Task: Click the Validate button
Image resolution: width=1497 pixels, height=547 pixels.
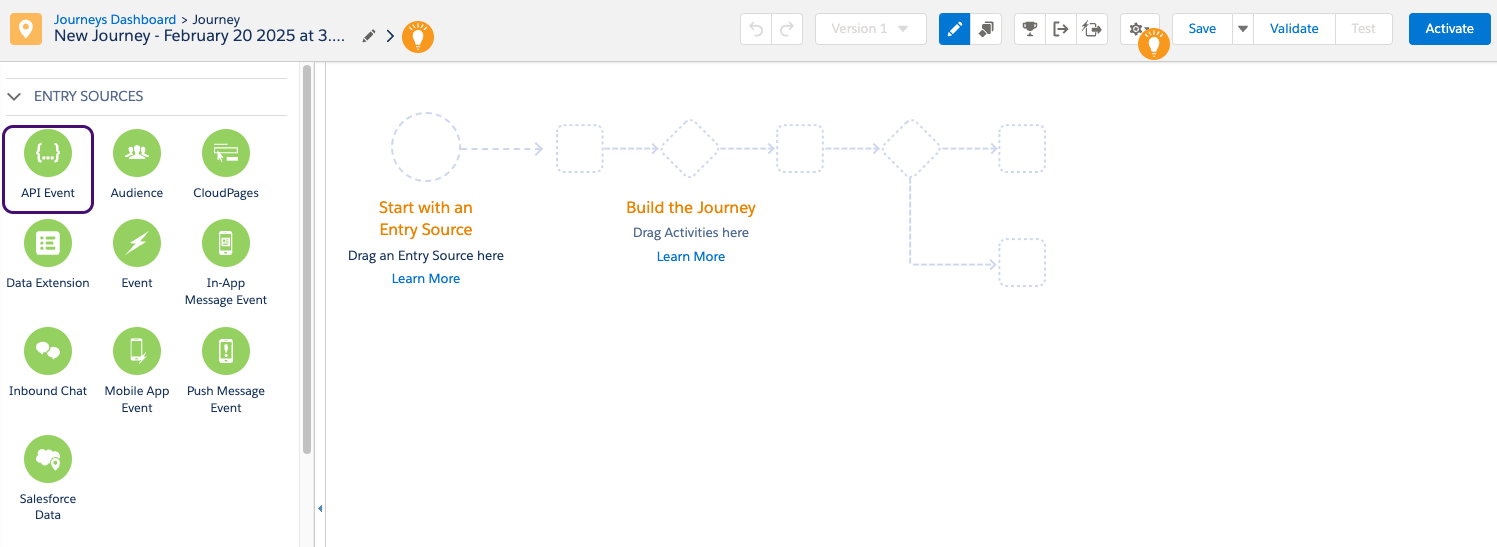Action: pos(1294,29)
